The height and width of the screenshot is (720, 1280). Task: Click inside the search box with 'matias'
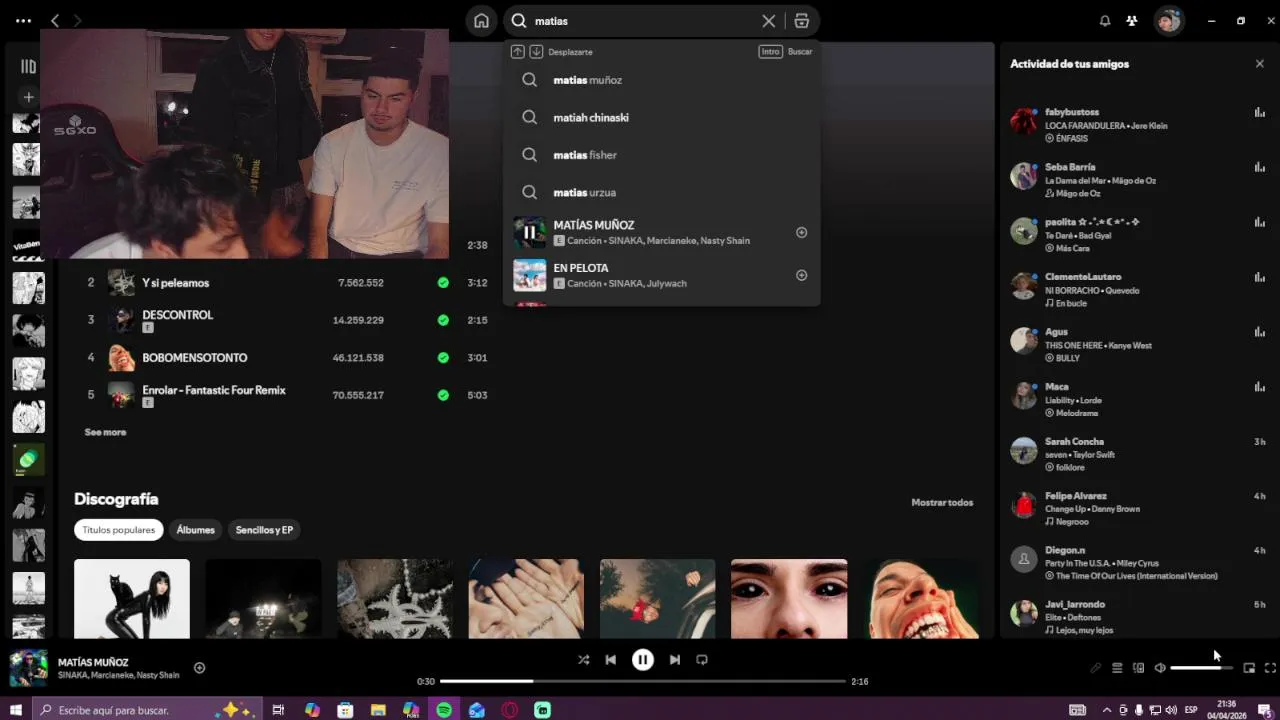click(x=645, y=21)
